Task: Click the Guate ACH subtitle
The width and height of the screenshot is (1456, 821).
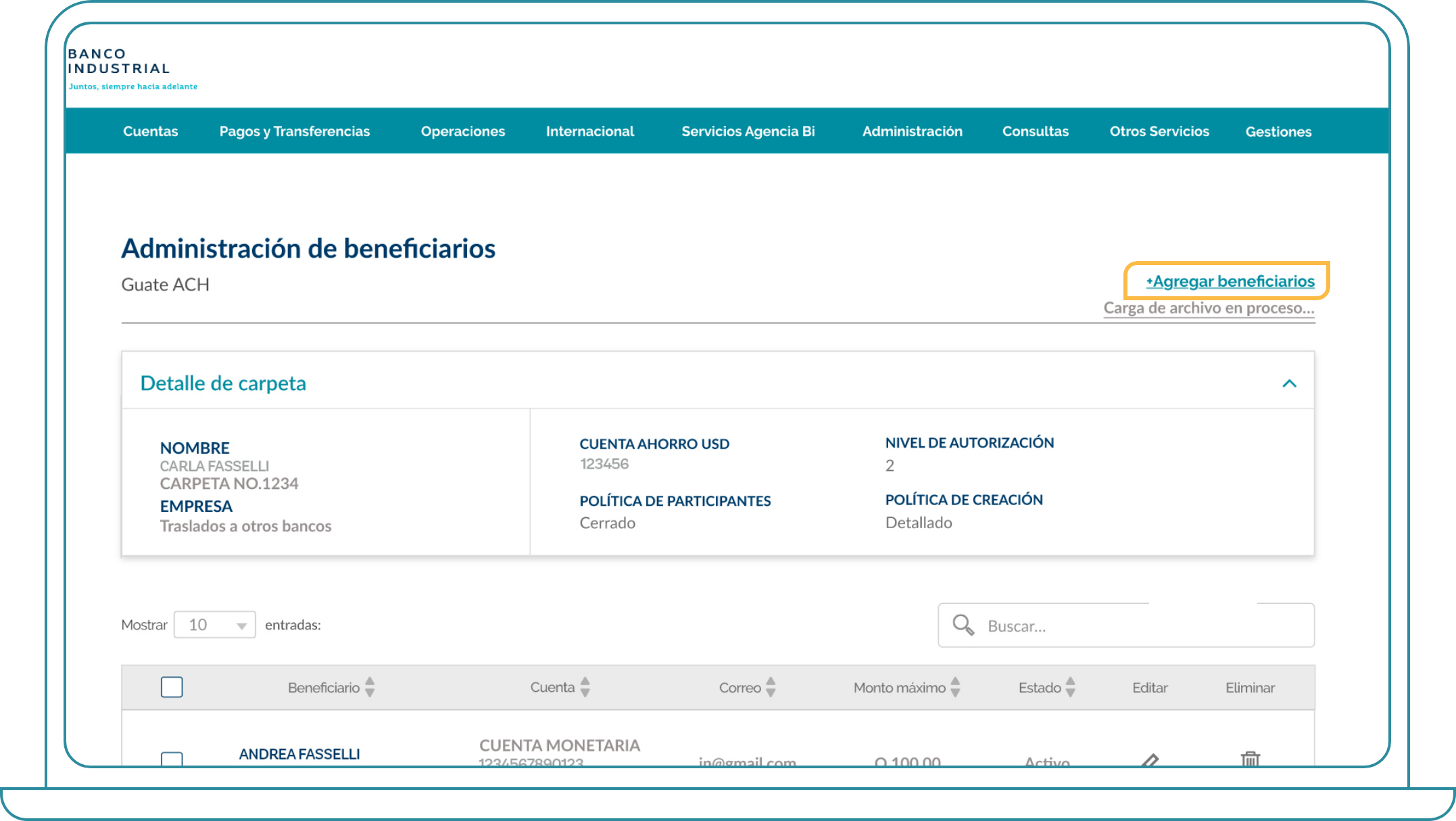Action: click(166, 285)
